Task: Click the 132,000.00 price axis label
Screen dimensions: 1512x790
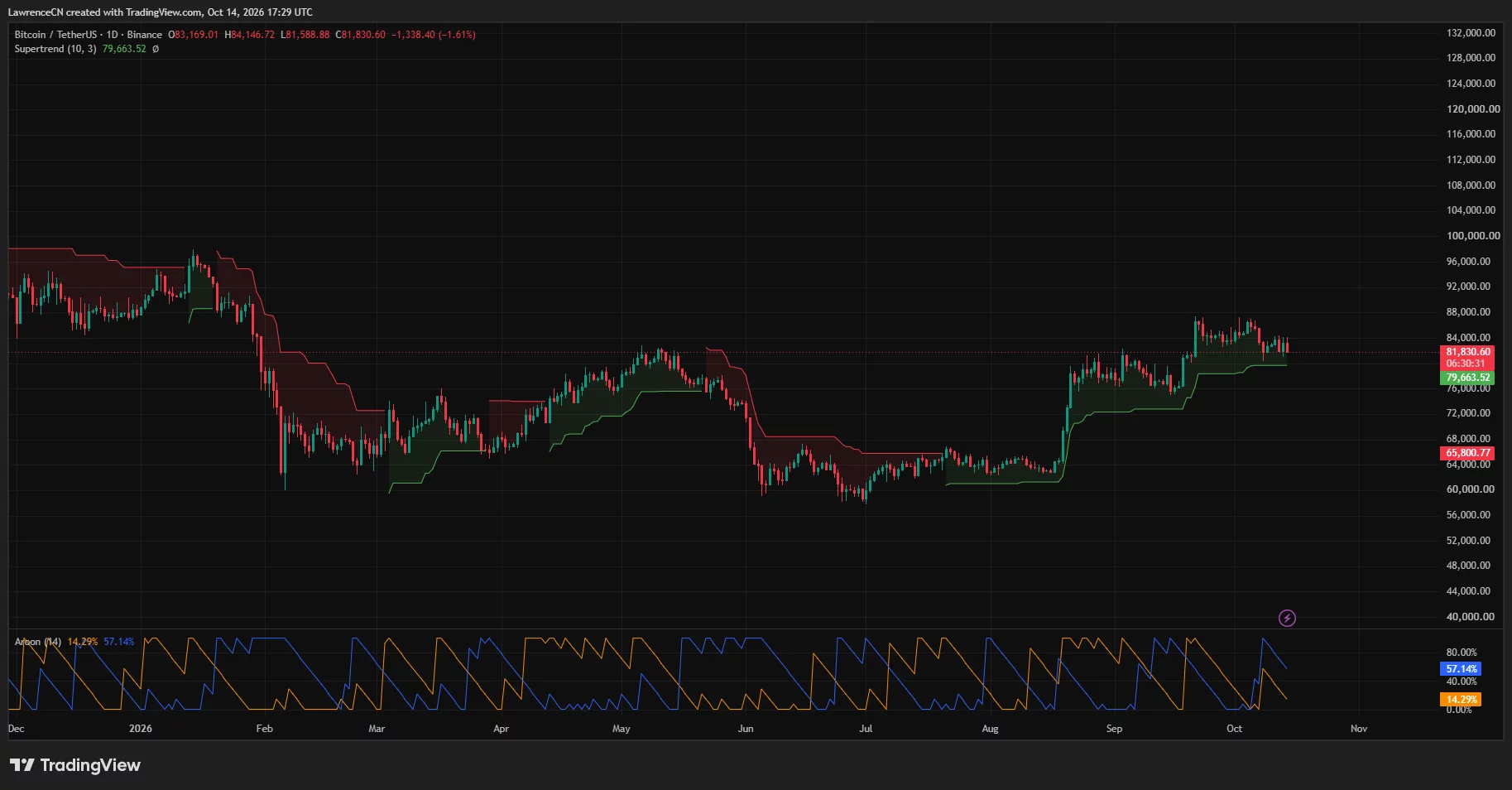Action: pos(1471,33)
